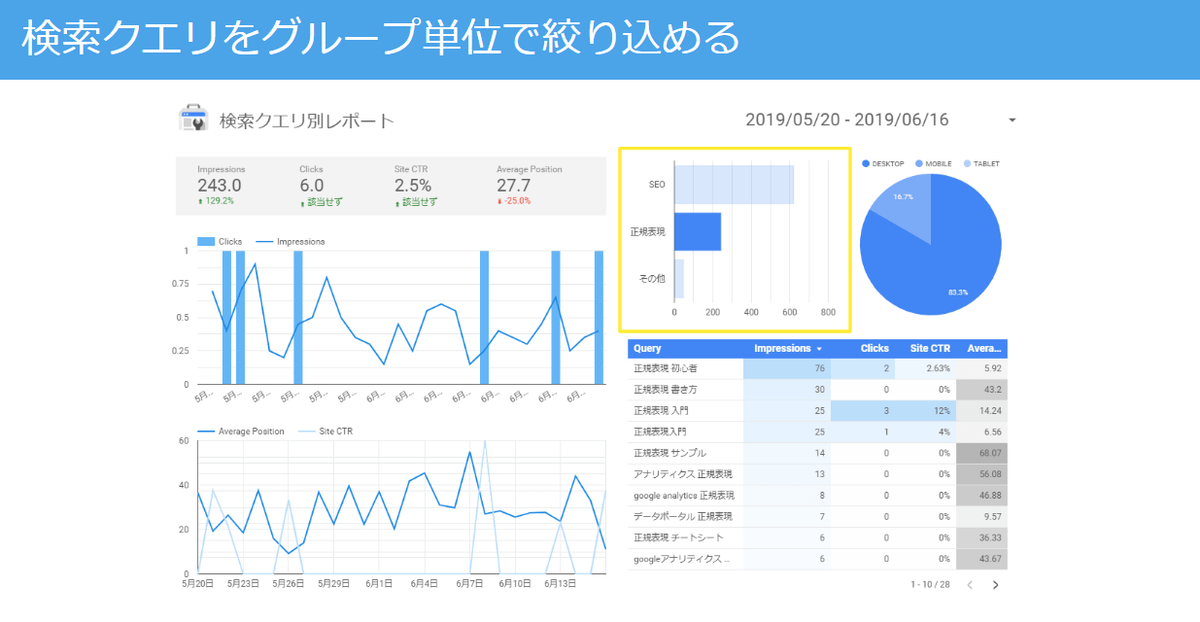Click the query row 正規表現 入門

click(x=818, y=411)
